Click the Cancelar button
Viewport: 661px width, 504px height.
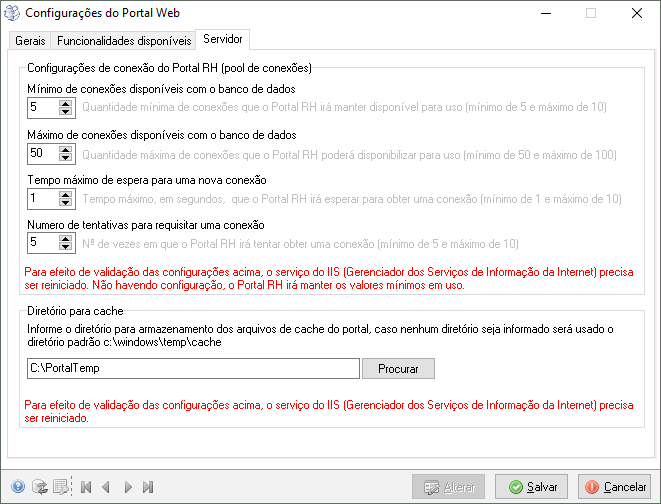click(616, 487)
